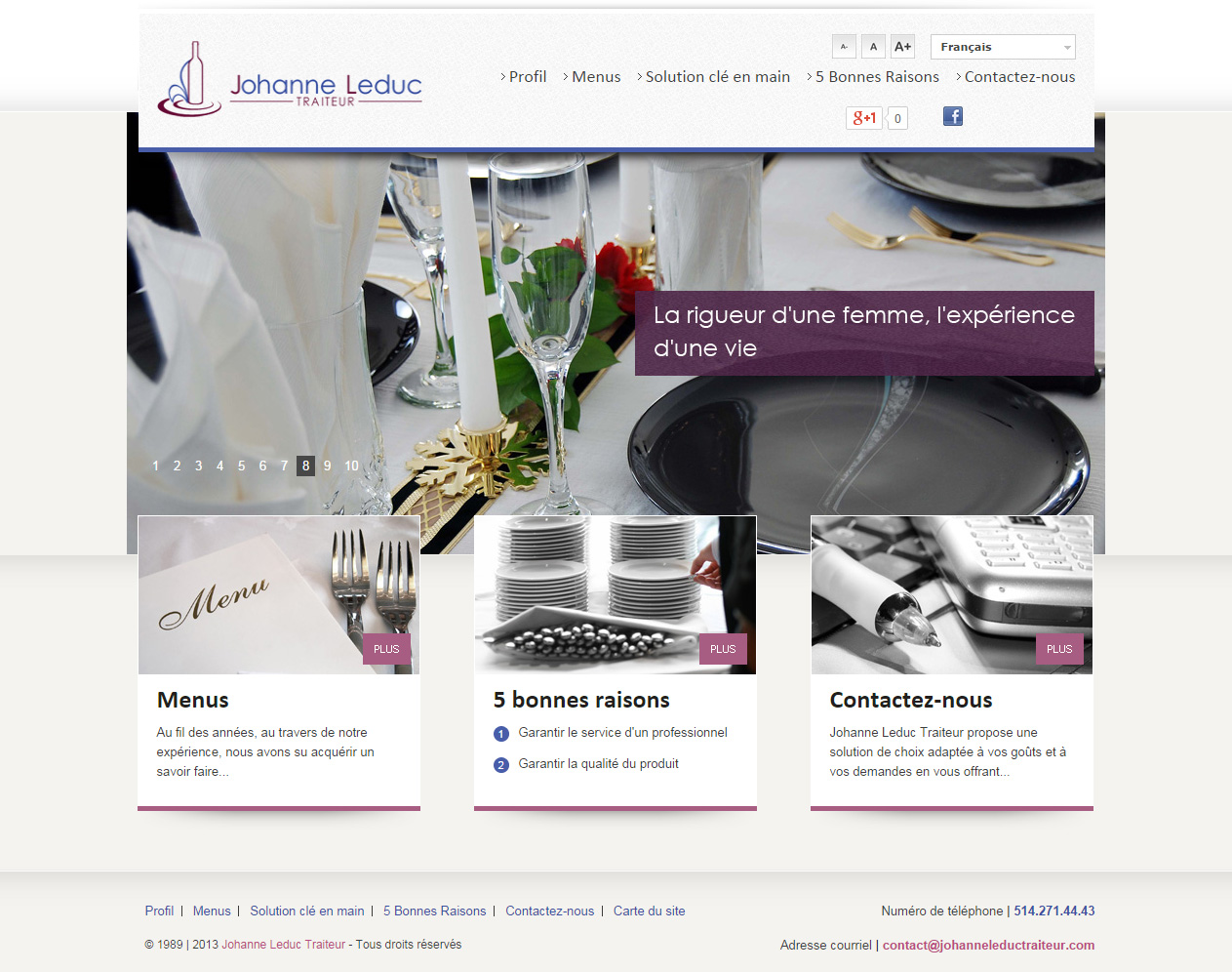Viewport: 1232px width, 972px height.
Task: Click the Johanne Leduc Traiteur copyright link
Action: tap(283, 945)
